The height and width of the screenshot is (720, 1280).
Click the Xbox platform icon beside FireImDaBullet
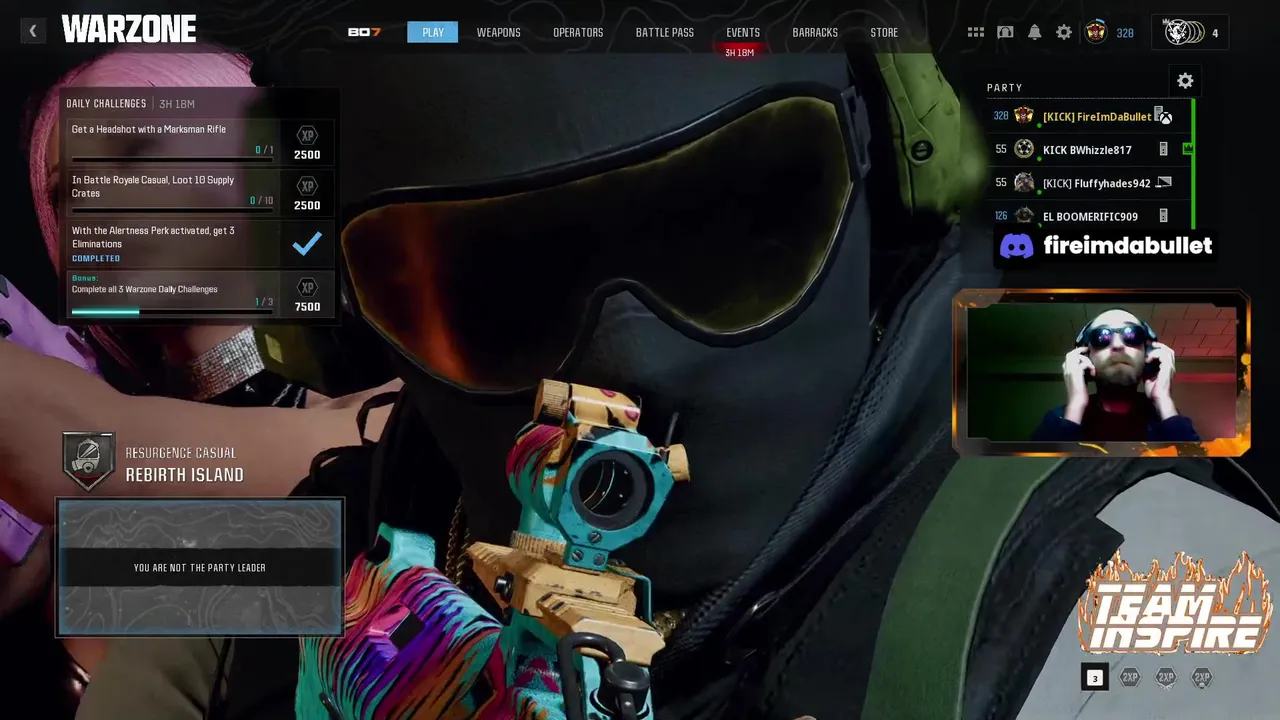pyautogui.click(x=1166, y=116)
